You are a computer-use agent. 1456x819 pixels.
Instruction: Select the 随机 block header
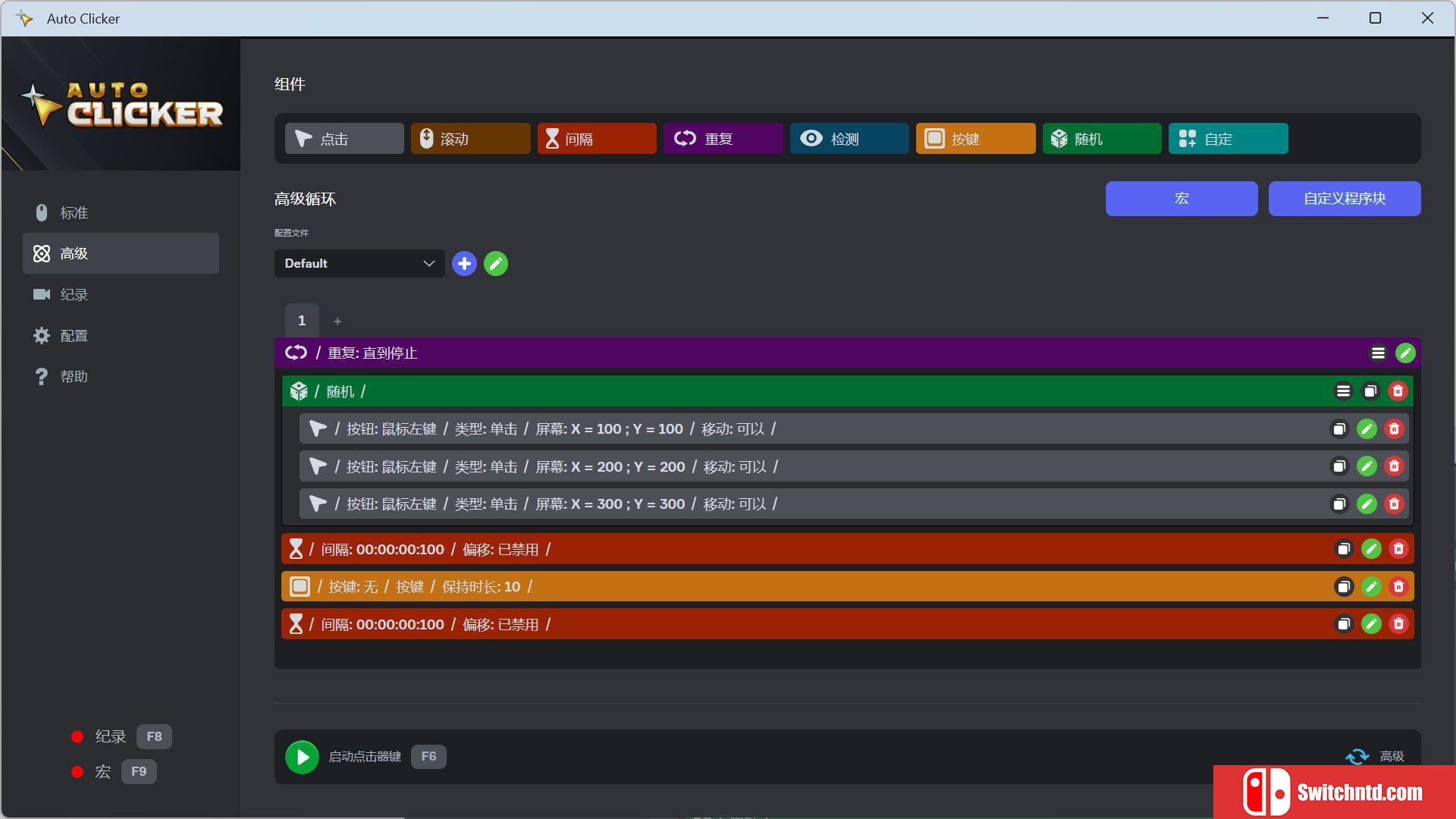(x=847, y=391)
